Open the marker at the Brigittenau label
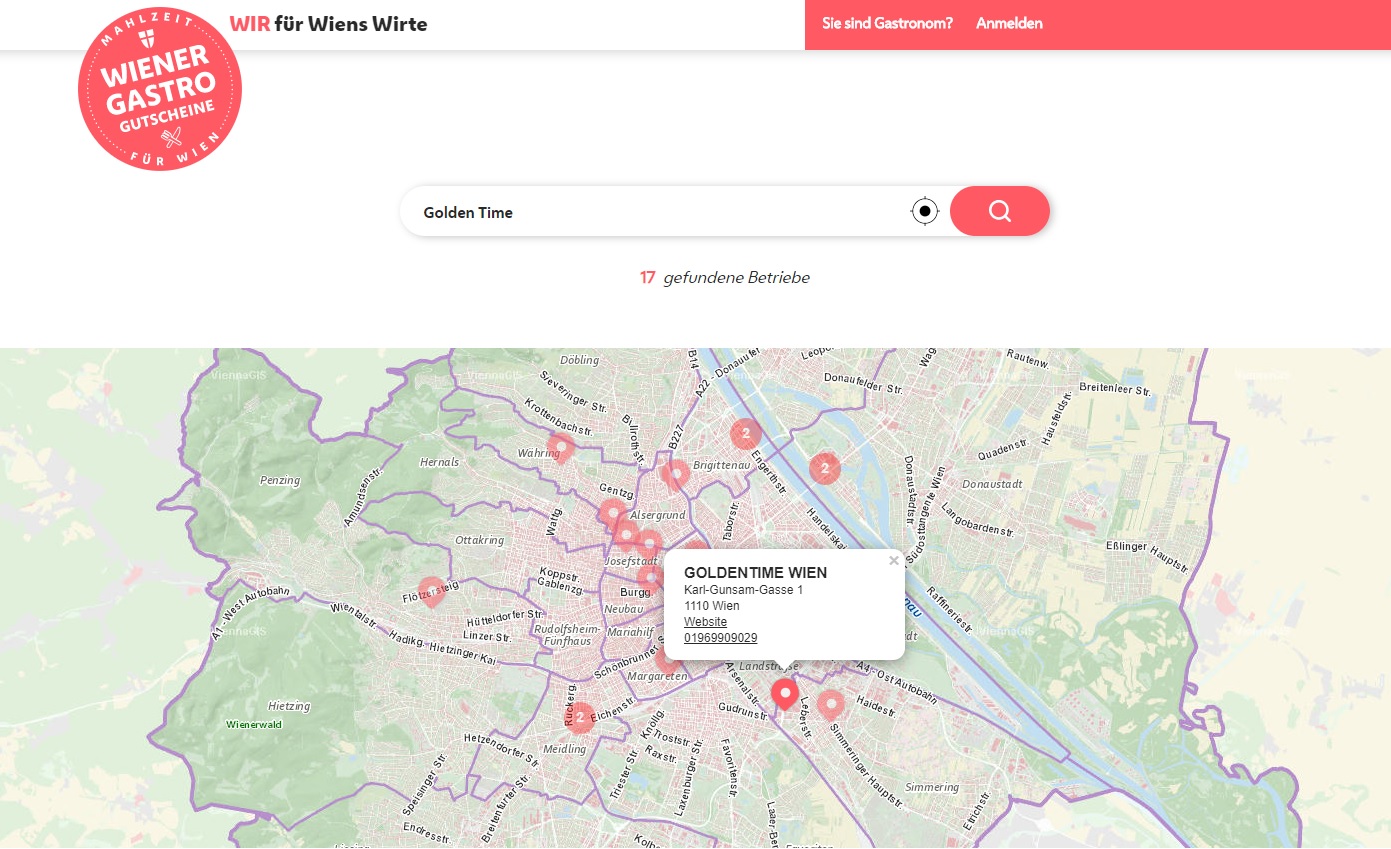This screenshot has width=1391, height=849. [676, 473]
